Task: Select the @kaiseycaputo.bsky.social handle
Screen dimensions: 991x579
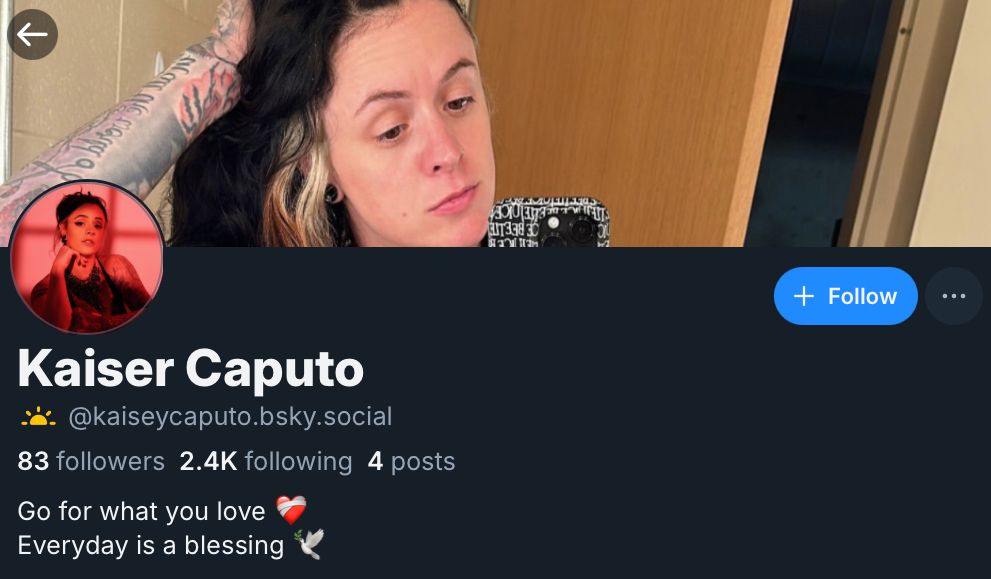Action: coord(230,417)
